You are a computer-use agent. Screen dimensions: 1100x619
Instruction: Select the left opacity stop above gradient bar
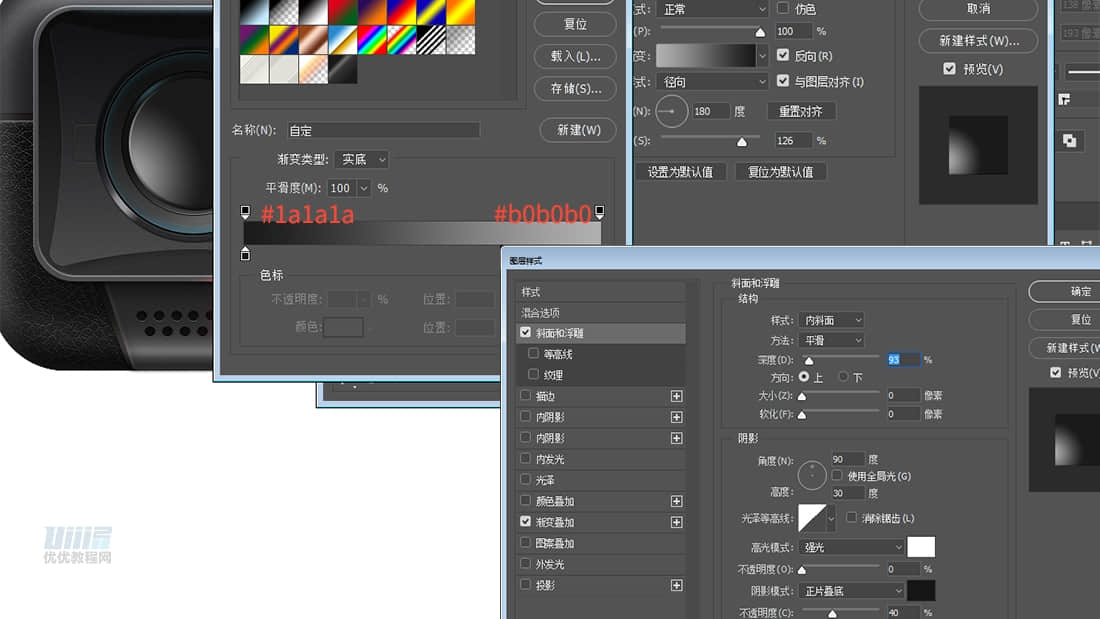click(x=245, y=211)
